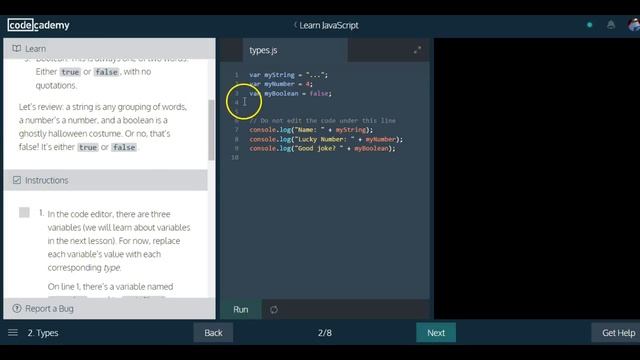Click the teal status dot indicator
Screen dimensions: 640x360
pyautogui.click(x=589, y=25)
